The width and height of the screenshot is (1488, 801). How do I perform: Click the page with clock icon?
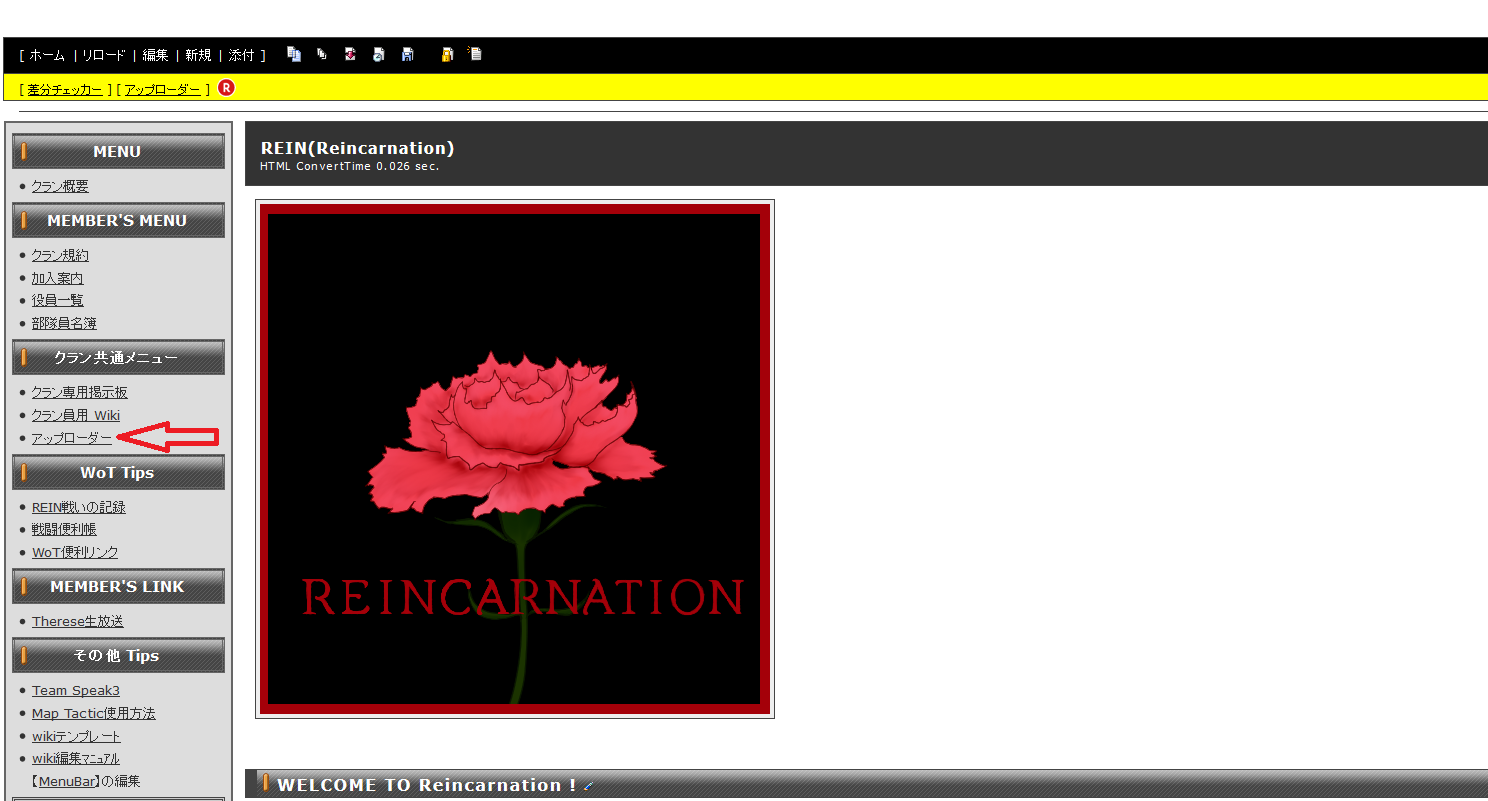click(378, 55)
